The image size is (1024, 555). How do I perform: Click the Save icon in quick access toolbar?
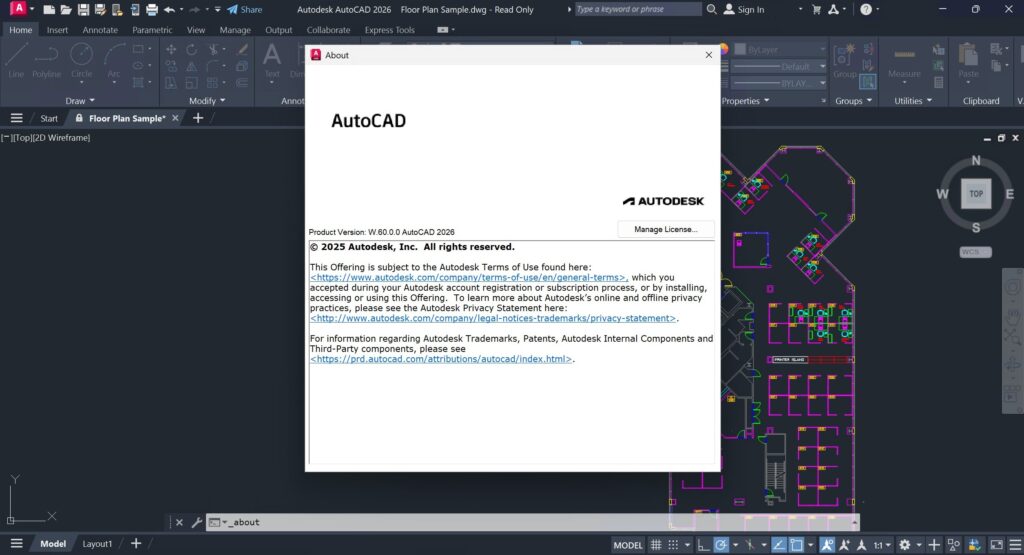(x=83, y=10)
